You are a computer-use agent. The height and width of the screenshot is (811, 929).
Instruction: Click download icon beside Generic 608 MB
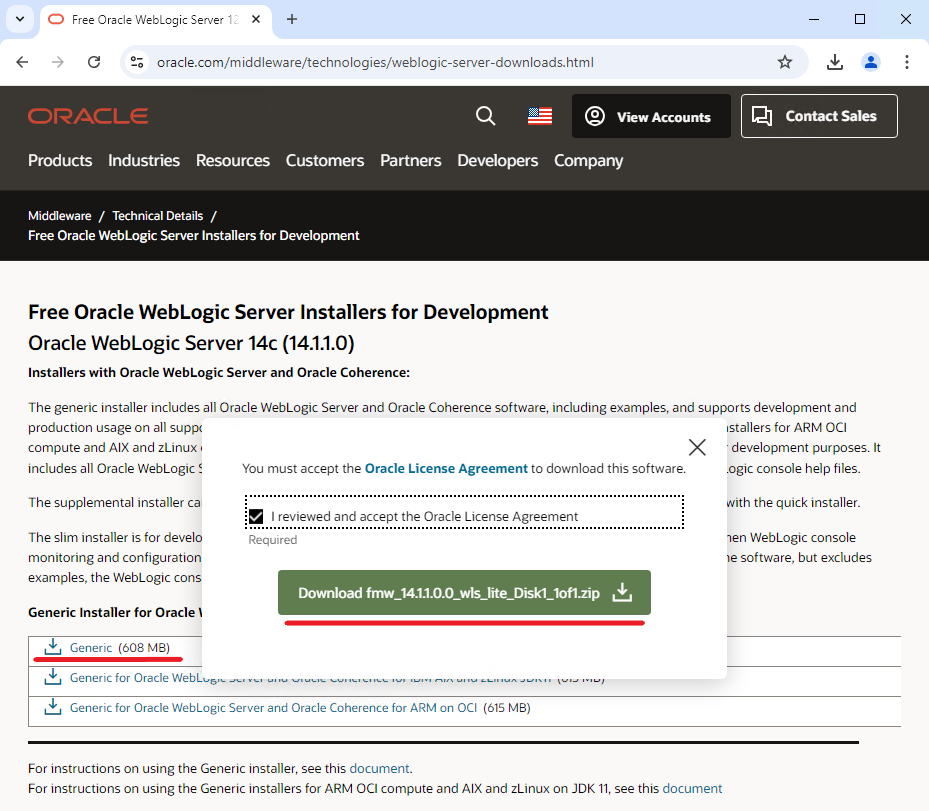[53, 646]
